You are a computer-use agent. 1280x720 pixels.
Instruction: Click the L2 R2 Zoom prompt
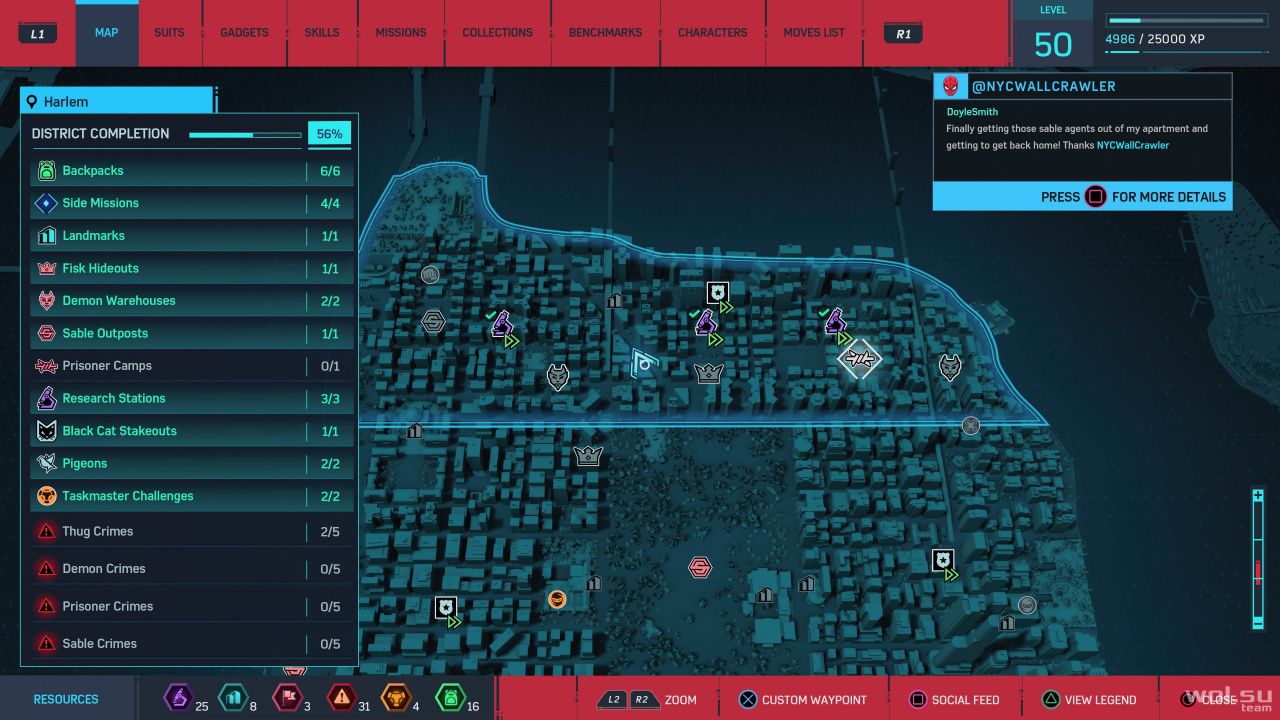[x=647, y=700]
